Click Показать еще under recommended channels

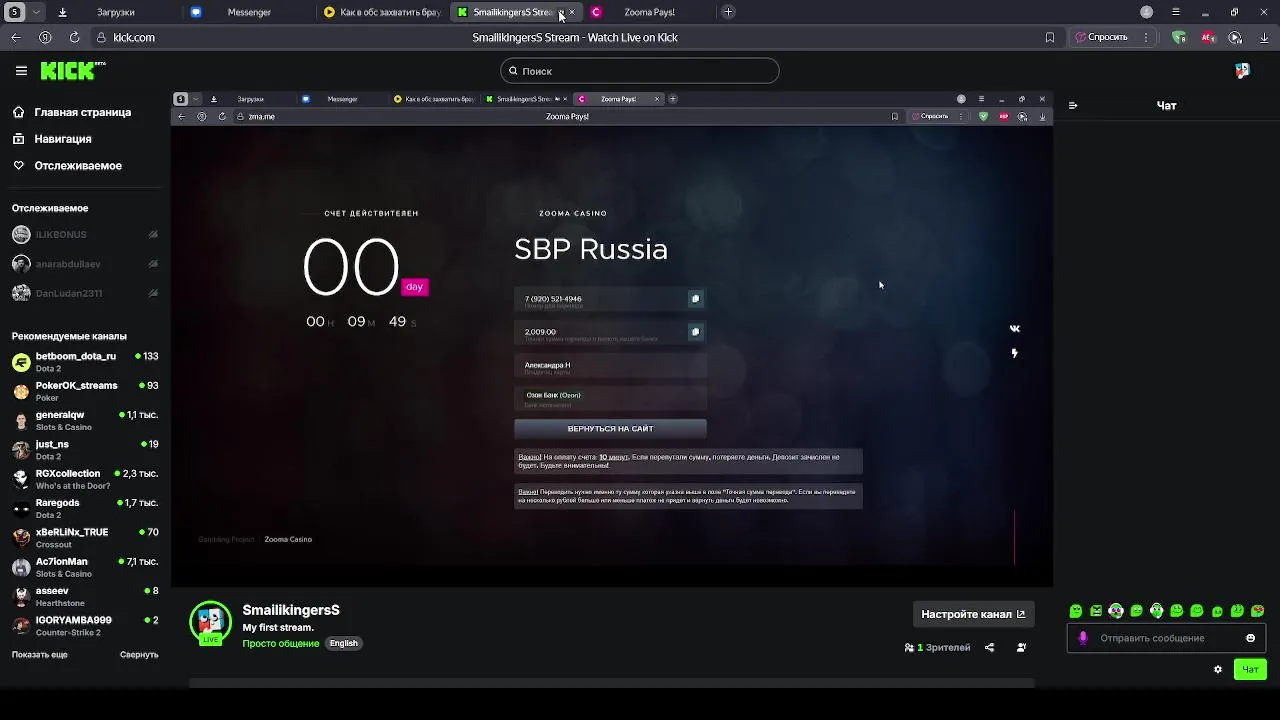coord(40,655)
